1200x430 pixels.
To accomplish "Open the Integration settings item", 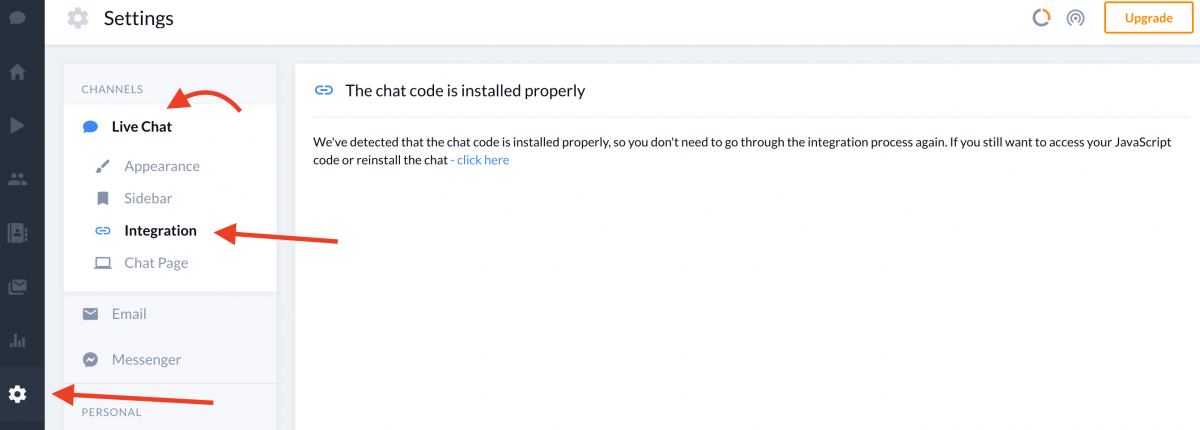I will (160, 230).
